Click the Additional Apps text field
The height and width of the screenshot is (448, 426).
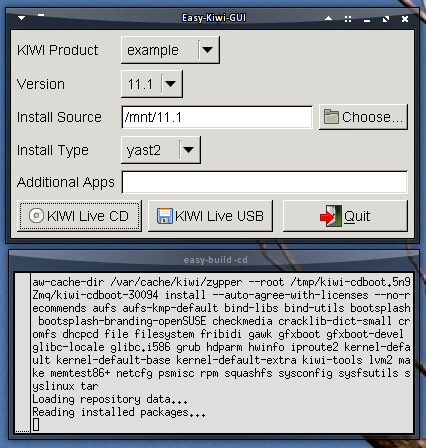coord(265,182)
